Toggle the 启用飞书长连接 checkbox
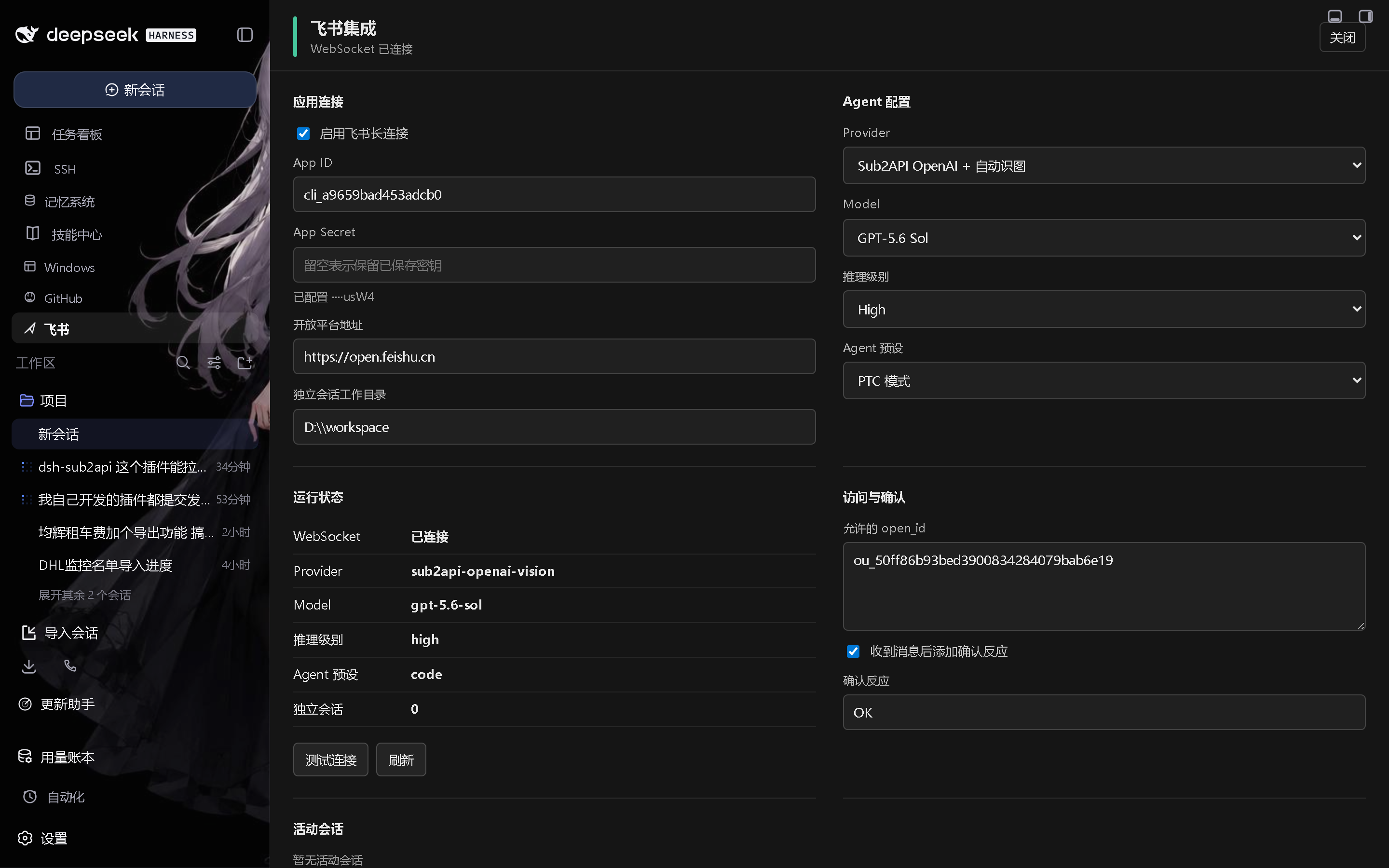This screenshot has height=868, width=1389. [304, 134]
